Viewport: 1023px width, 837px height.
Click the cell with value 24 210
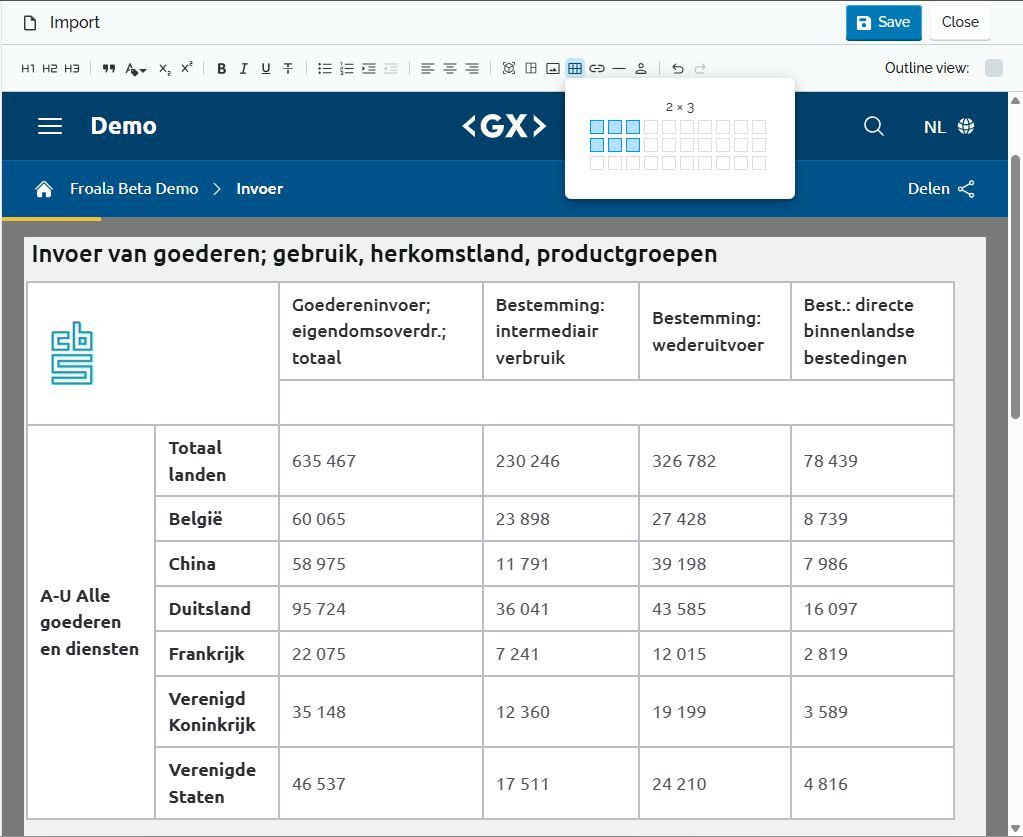[715, 784]
